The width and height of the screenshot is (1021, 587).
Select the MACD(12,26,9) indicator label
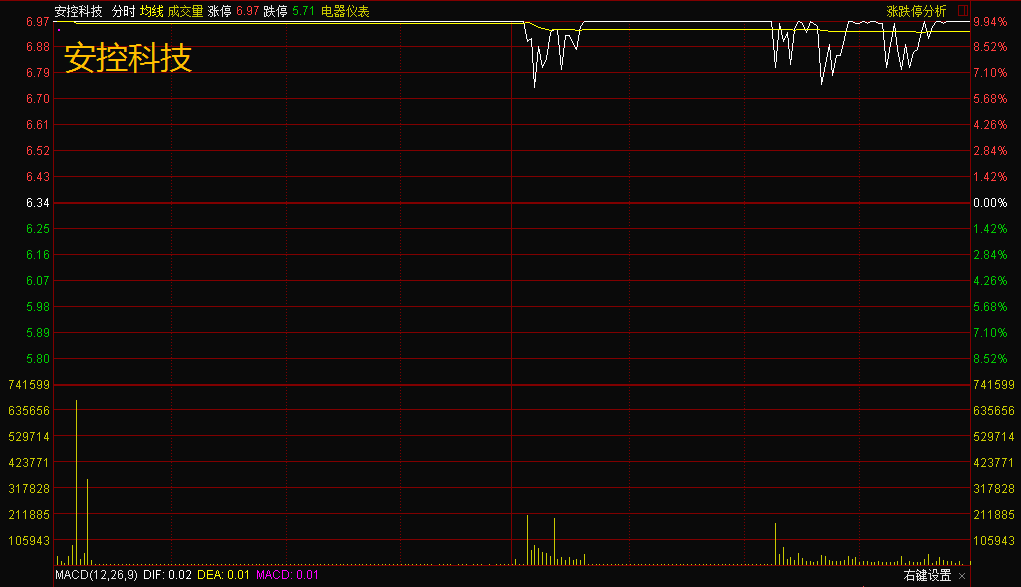(96, 575)
